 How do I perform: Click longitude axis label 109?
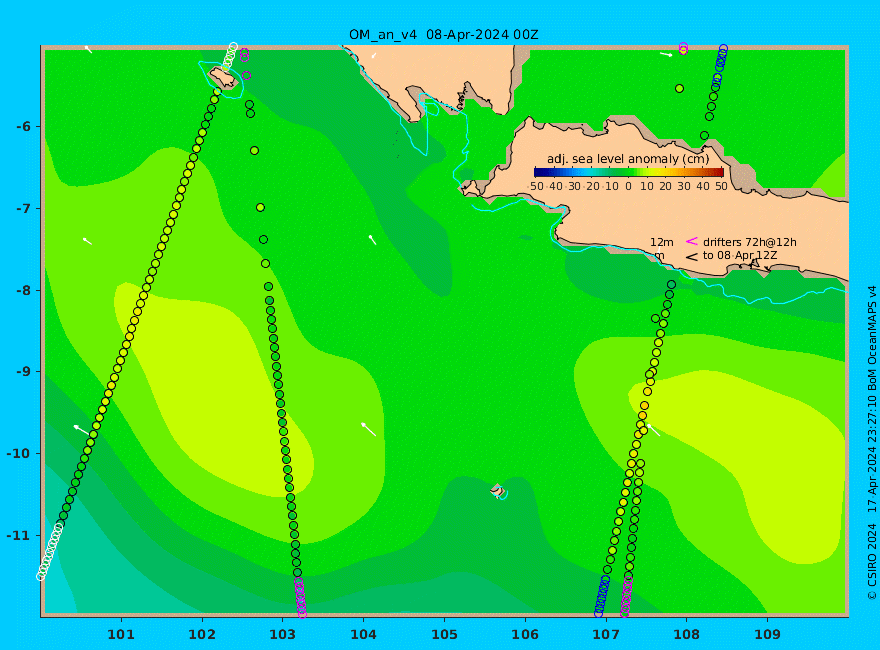tap(767, 634)
